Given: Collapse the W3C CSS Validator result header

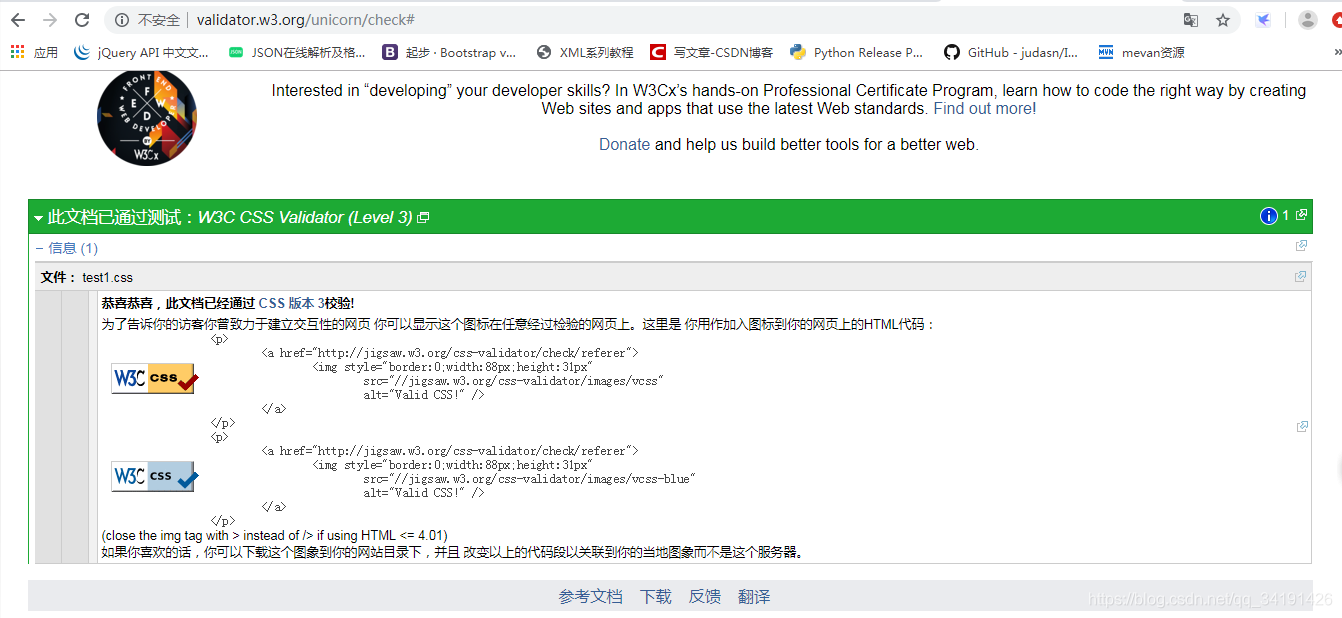Looking at the screenshot, I should (39, 217).
